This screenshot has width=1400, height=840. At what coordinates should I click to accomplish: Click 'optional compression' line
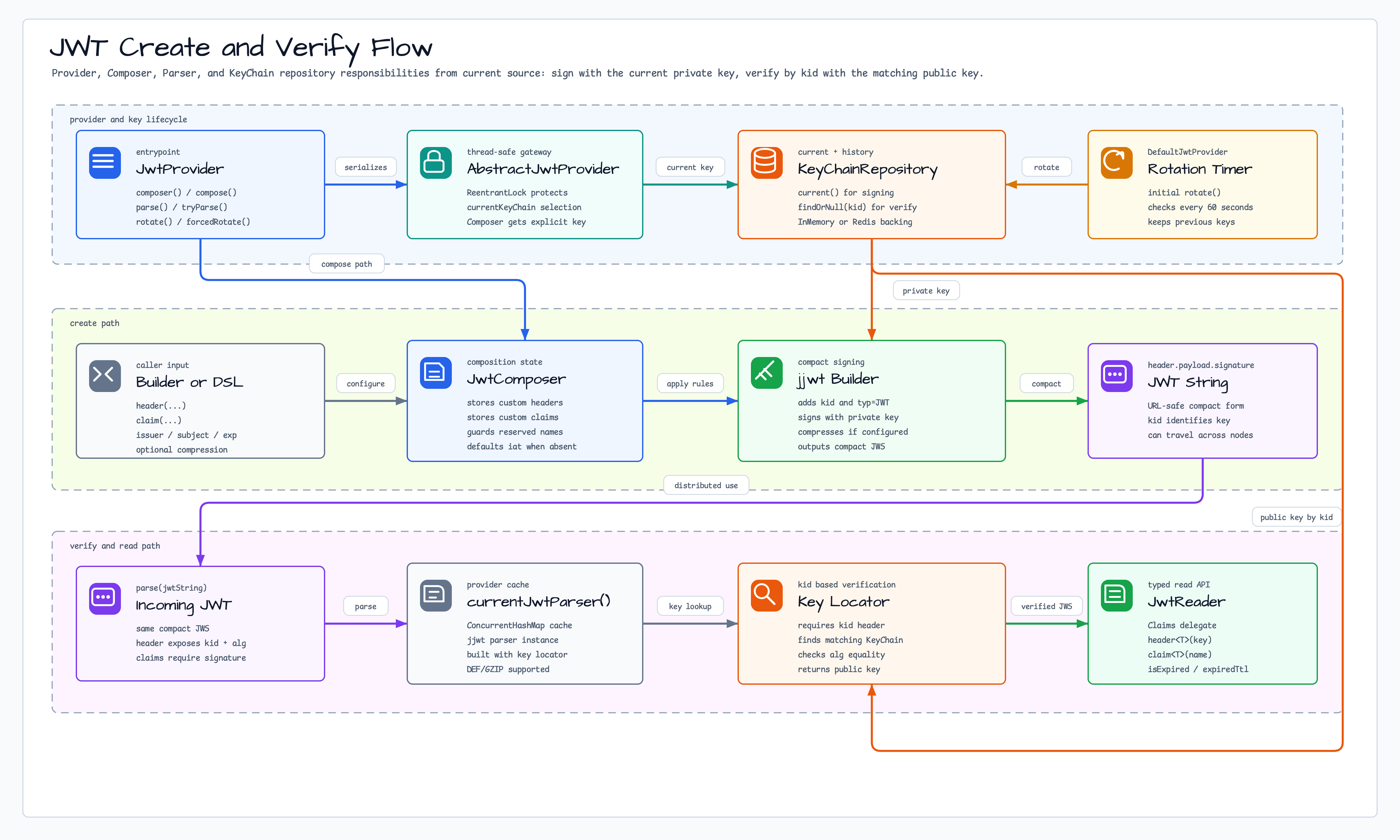[181, 450]
